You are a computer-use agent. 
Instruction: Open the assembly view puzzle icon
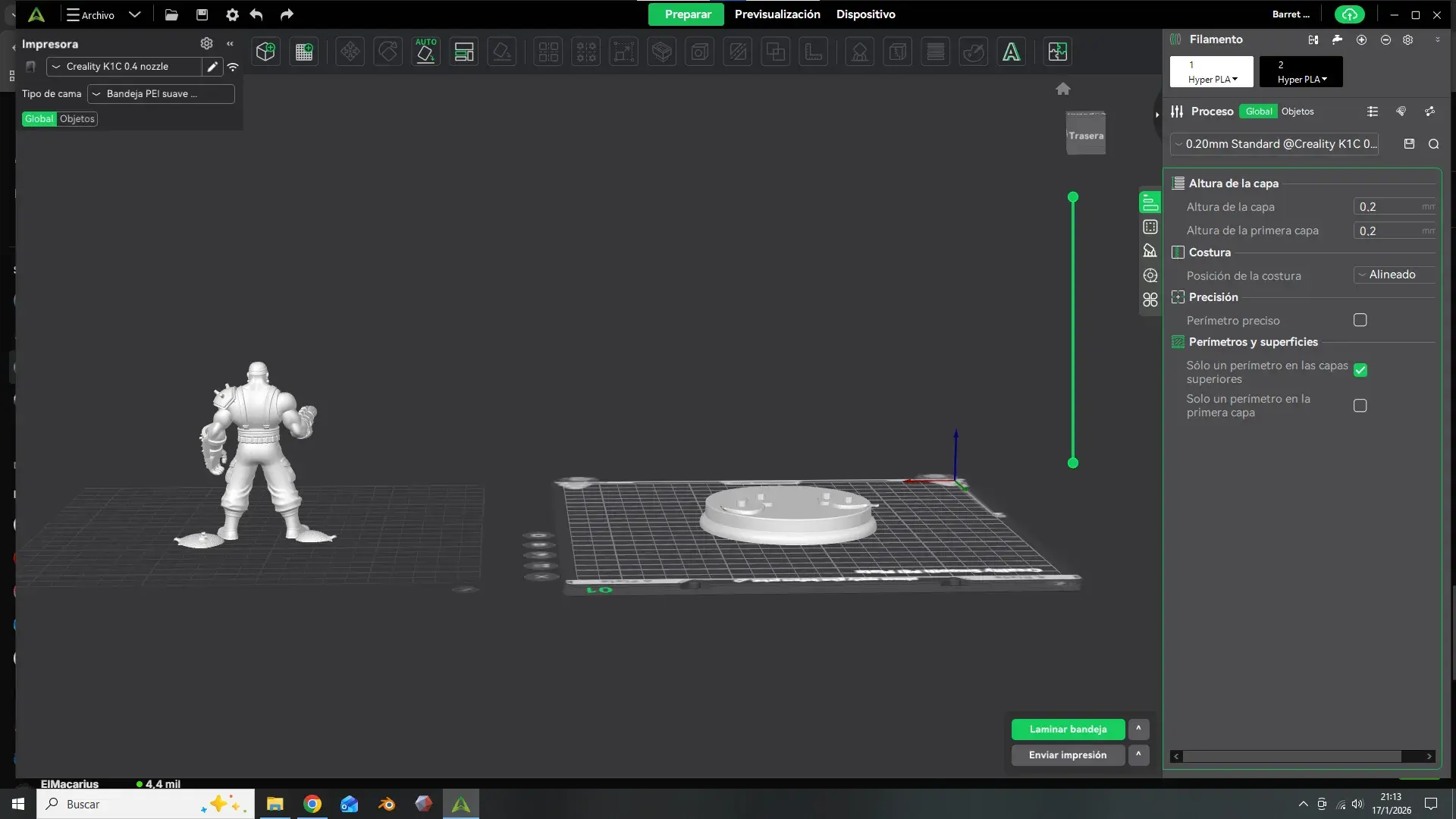[x=1057, y=52]
